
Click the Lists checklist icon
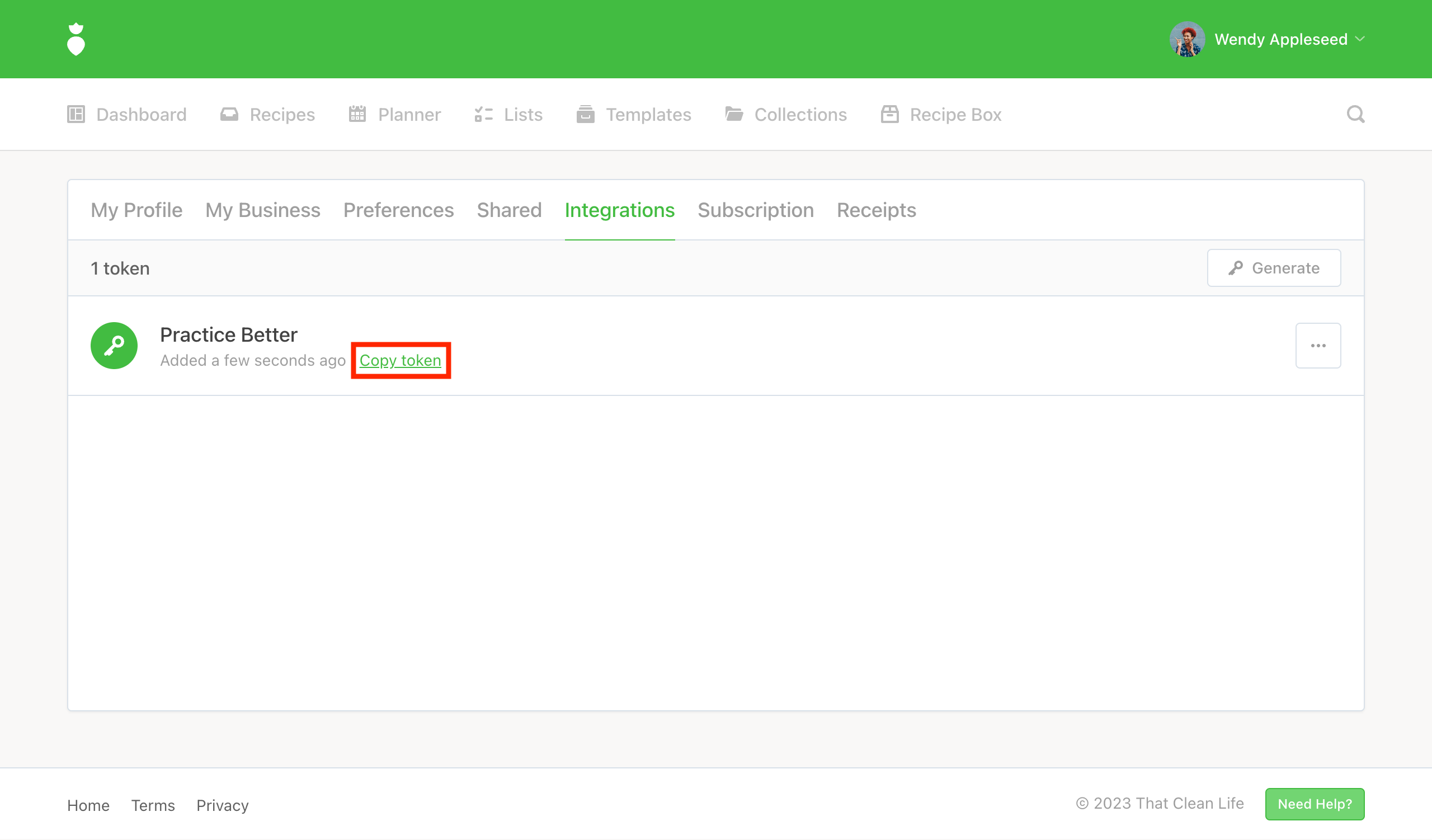pos(484,114)
